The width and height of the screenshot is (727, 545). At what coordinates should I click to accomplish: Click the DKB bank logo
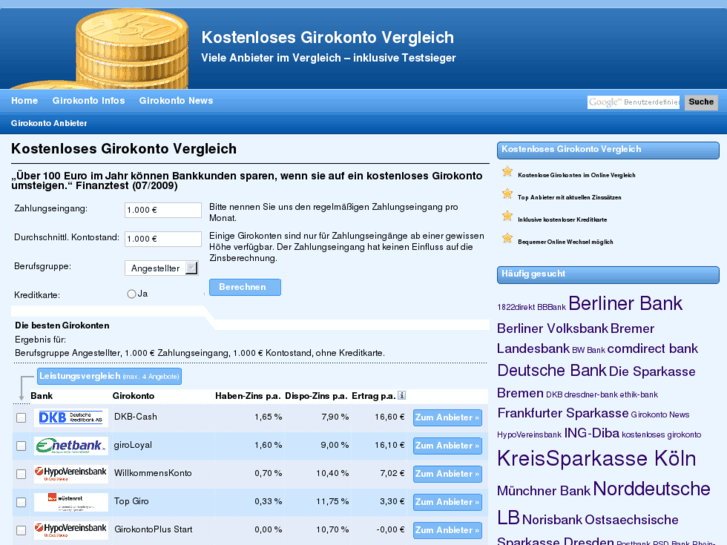pyautogui.click(x=71, y=417)
